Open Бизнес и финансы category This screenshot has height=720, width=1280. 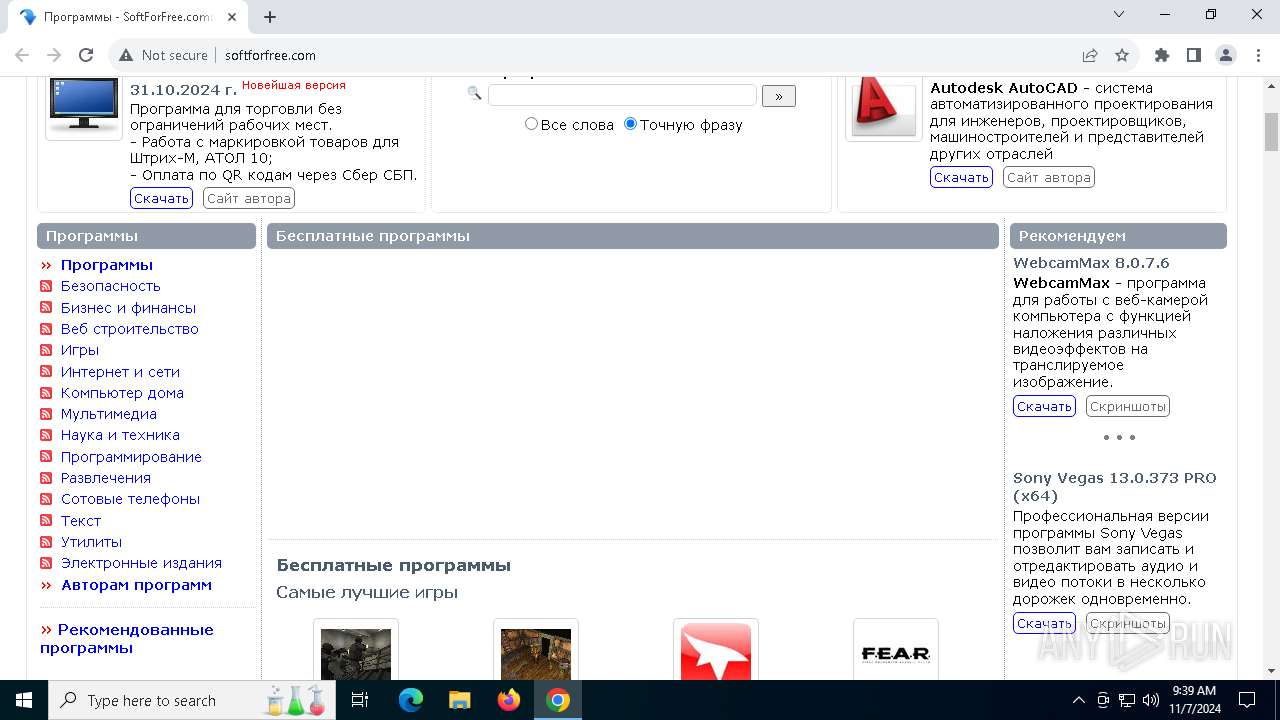(x=128, y=308)
